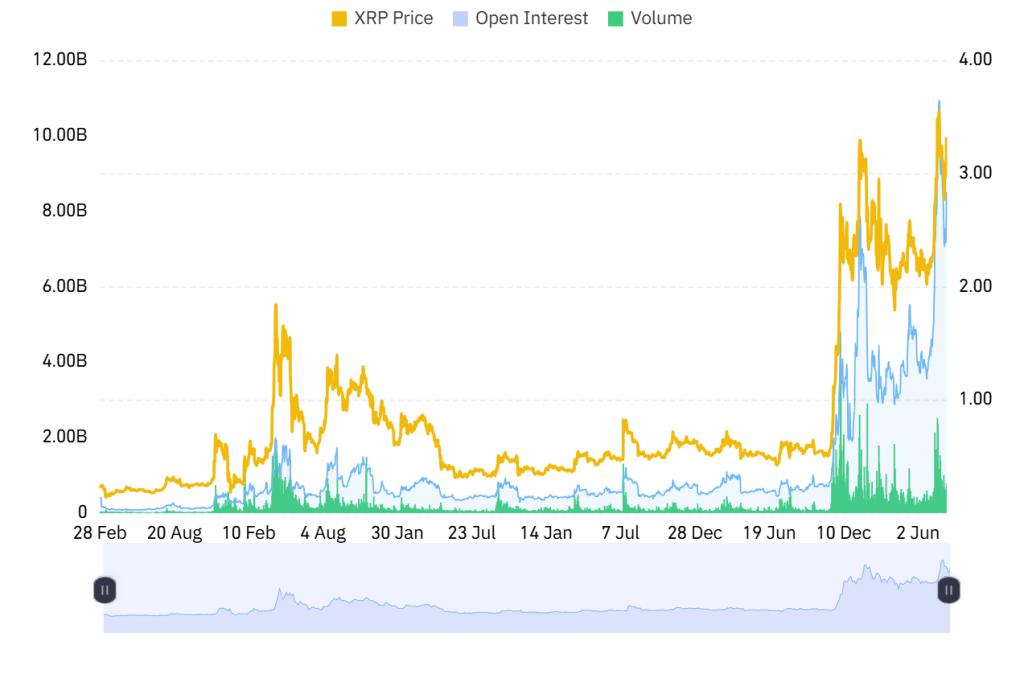1024x678 pixels.
Task: Click the 10 Feb x-axis label
Action: tap(249, 533)
